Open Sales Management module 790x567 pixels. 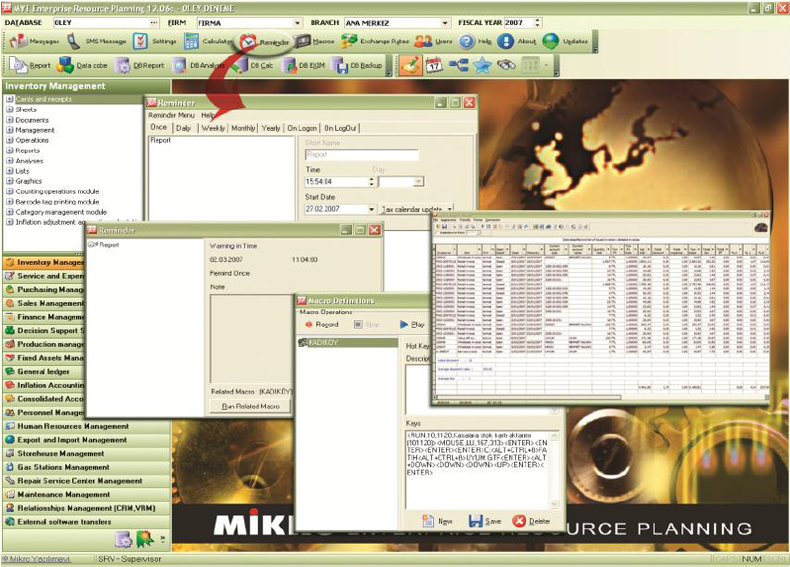[44, 303]
